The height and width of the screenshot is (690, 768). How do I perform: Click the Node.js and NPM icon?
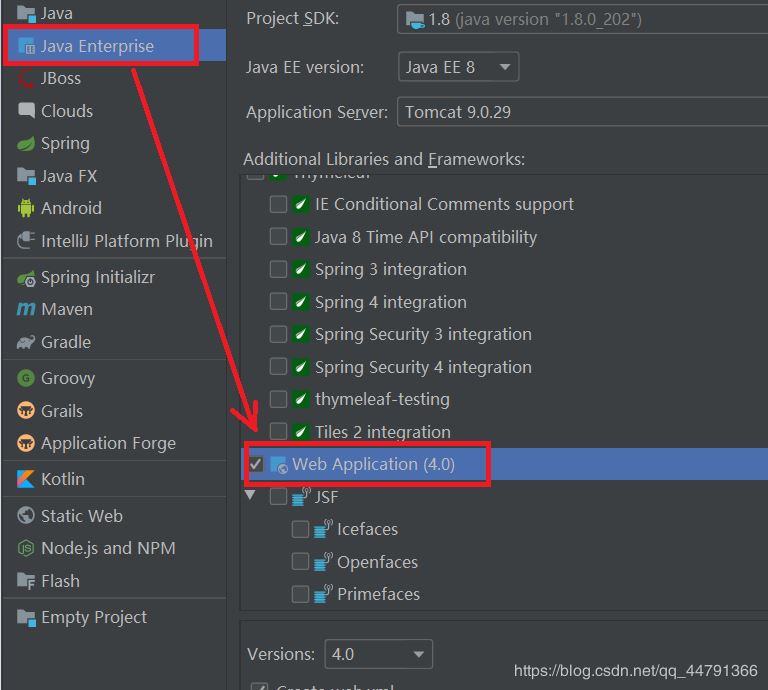click(x=25, y=549)
